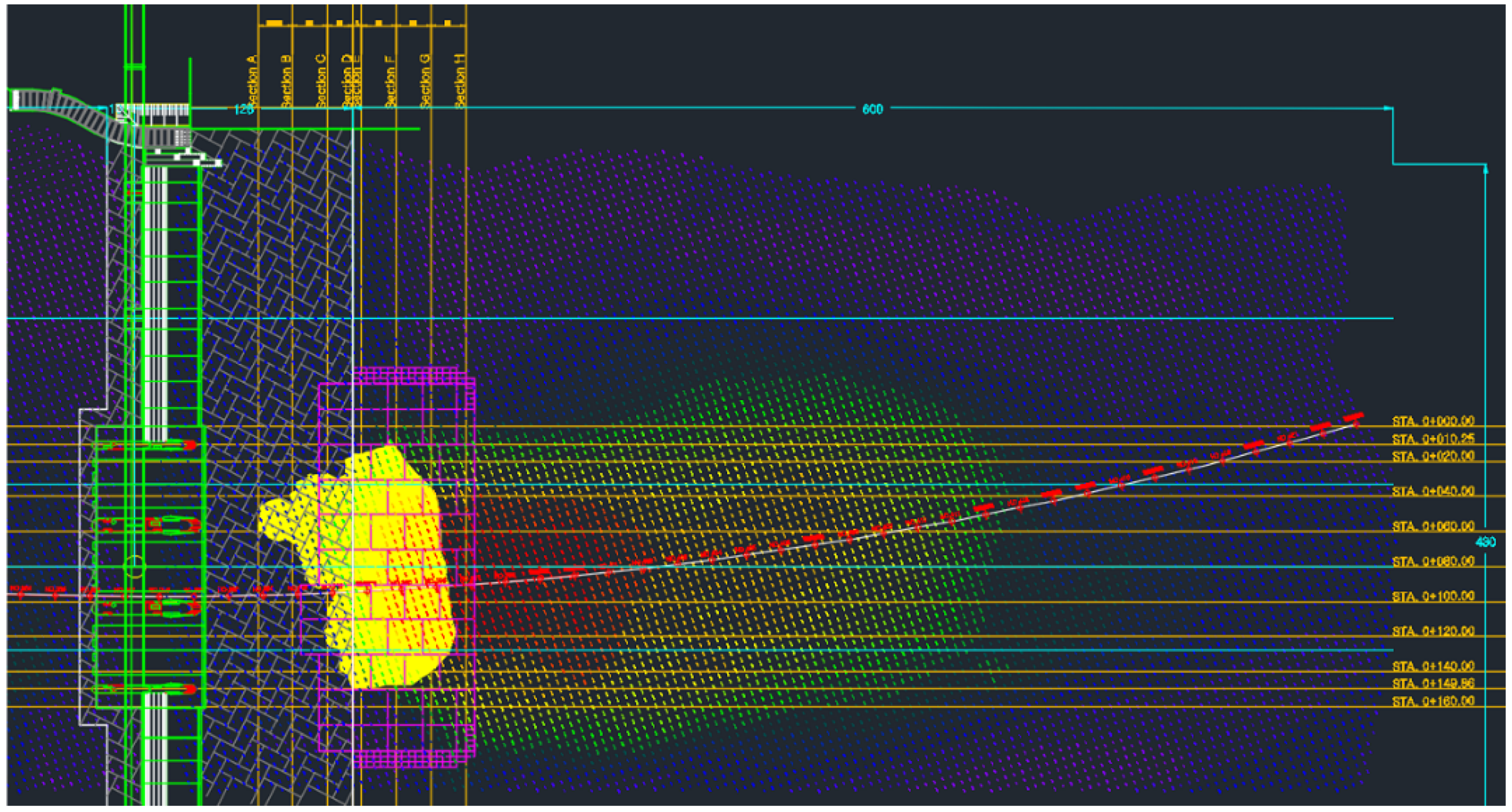The width and height of the screenshot is (1512, 812).
Task: Click the STA. 0+120.00 station label
Action: click(1433, 631)
